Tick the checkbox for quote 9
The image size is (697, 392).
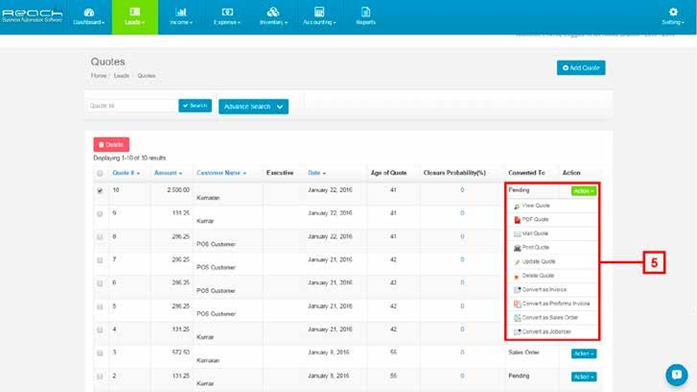100,214
